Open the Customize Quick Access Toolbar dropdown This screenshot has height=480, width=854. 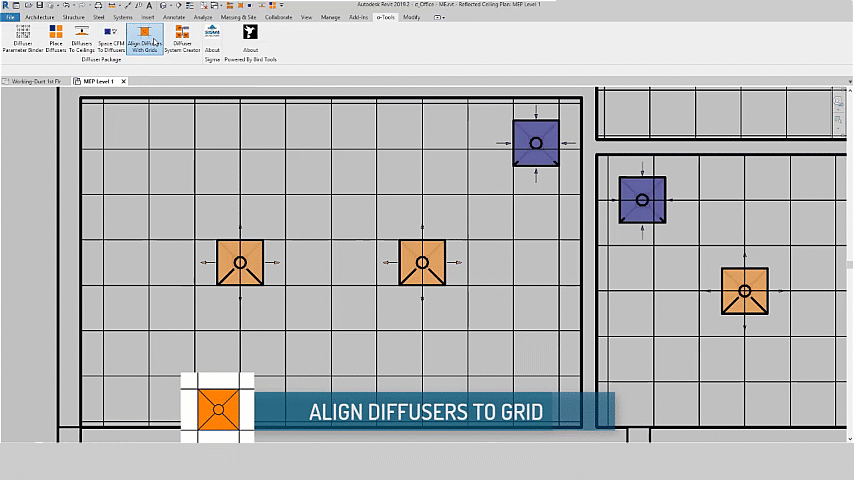282,5
